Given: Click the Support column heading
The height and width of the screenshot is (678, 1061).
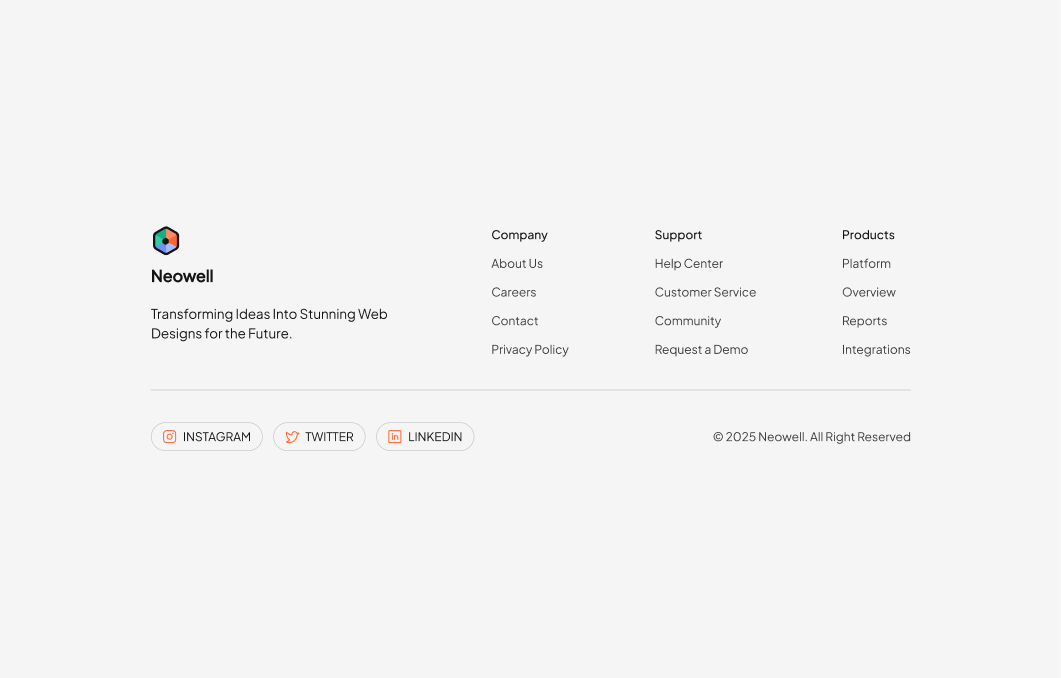Looking at the screenshot, I should click(678, 235).
